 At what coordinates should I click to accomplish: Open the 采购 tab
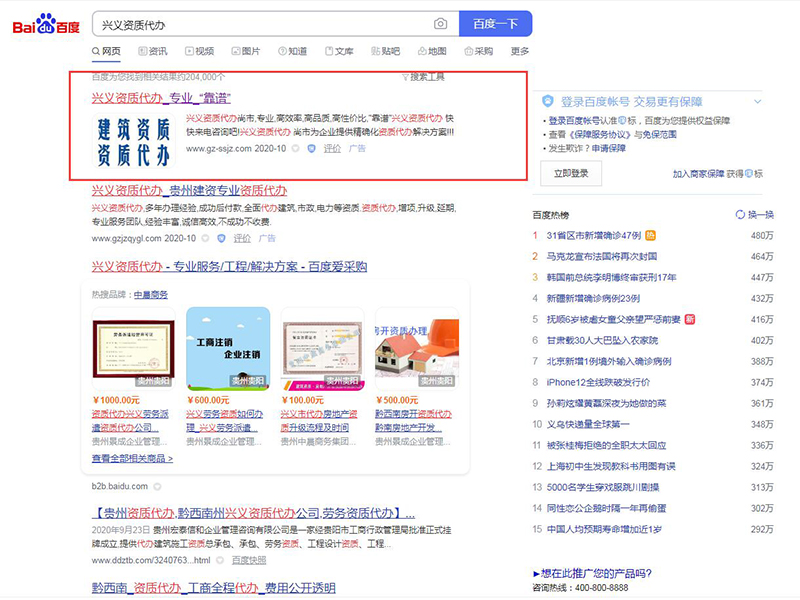coord(479,51)
